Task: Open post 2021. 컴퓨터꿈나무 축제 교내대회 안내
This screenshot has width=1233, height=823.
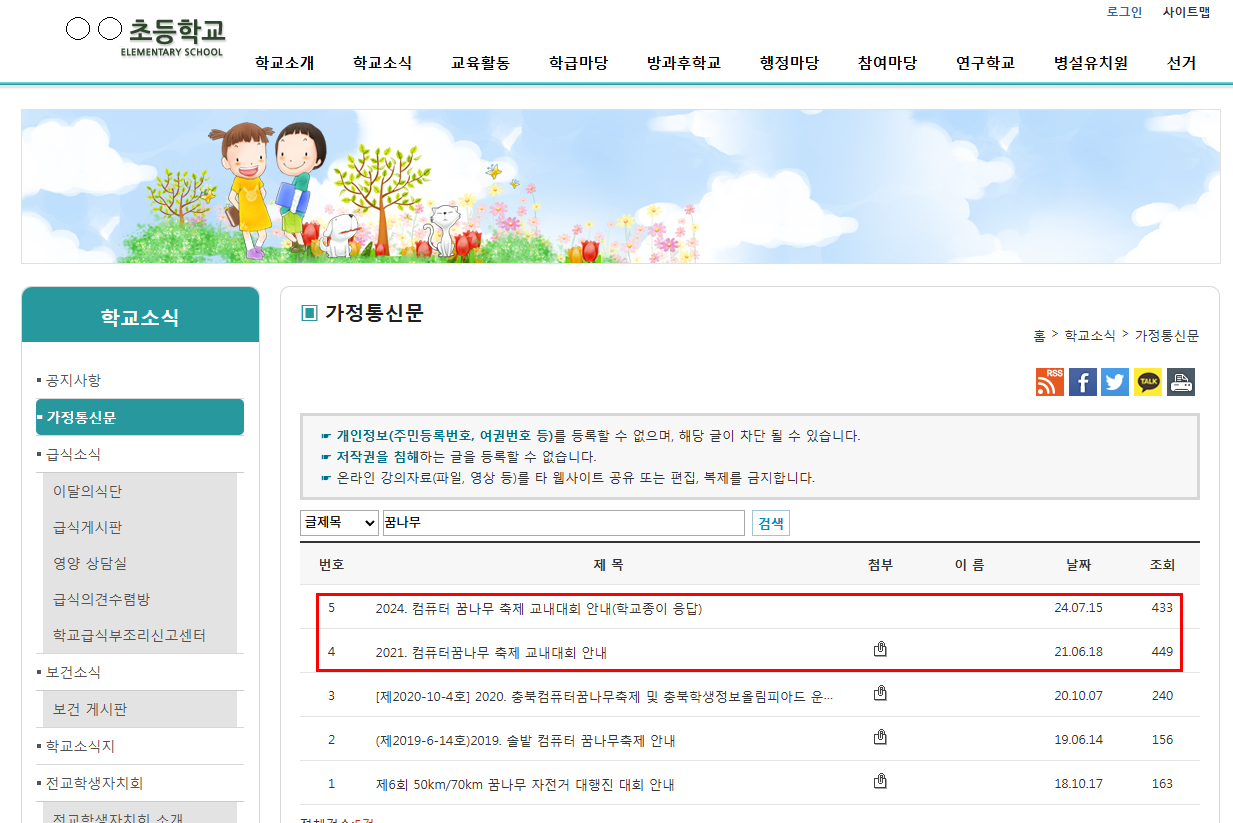Action: 491,652
